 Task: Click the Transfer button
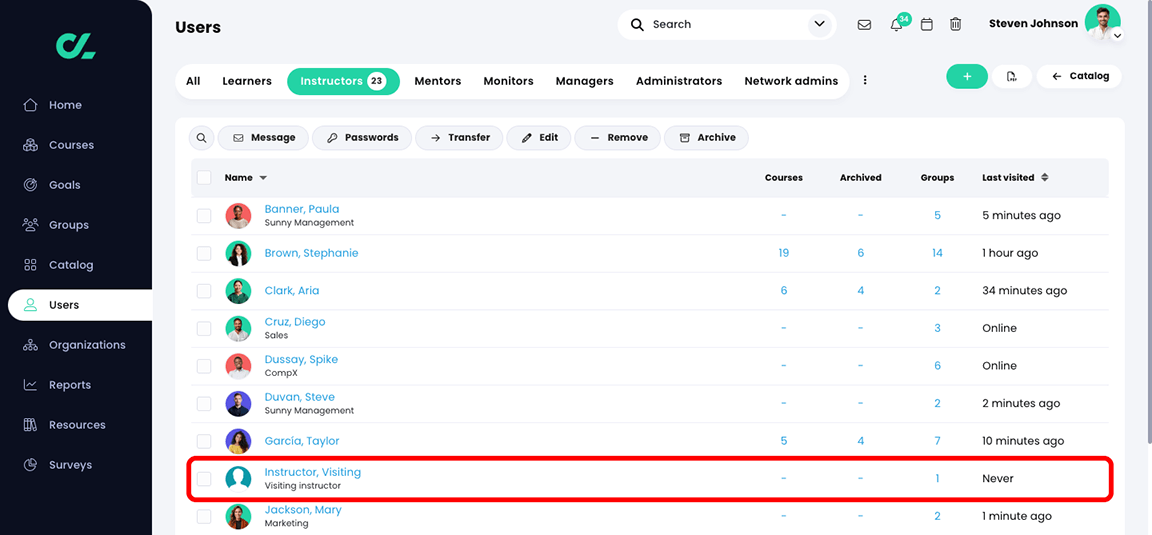459,137
